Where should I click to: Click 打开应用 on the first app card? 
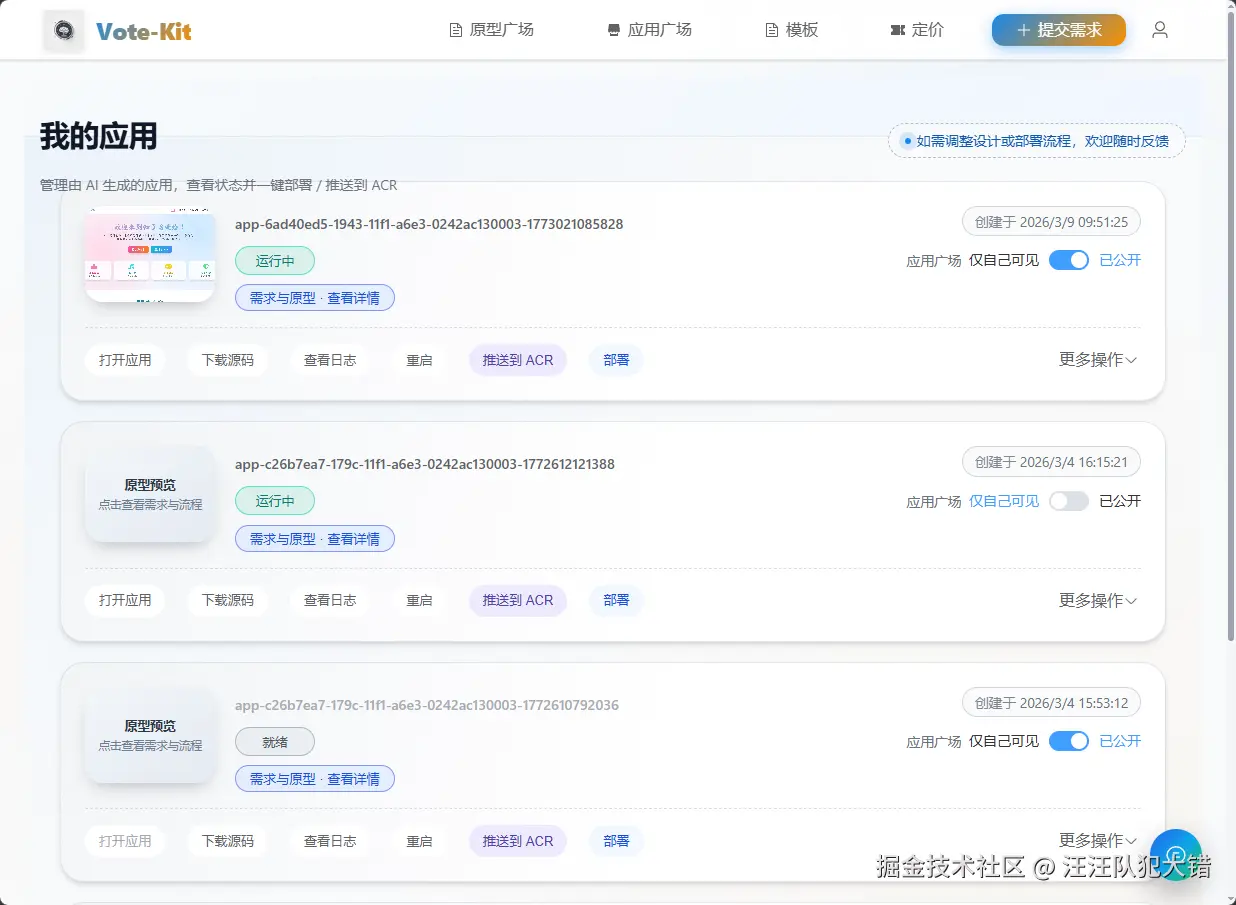coord(125,360)
